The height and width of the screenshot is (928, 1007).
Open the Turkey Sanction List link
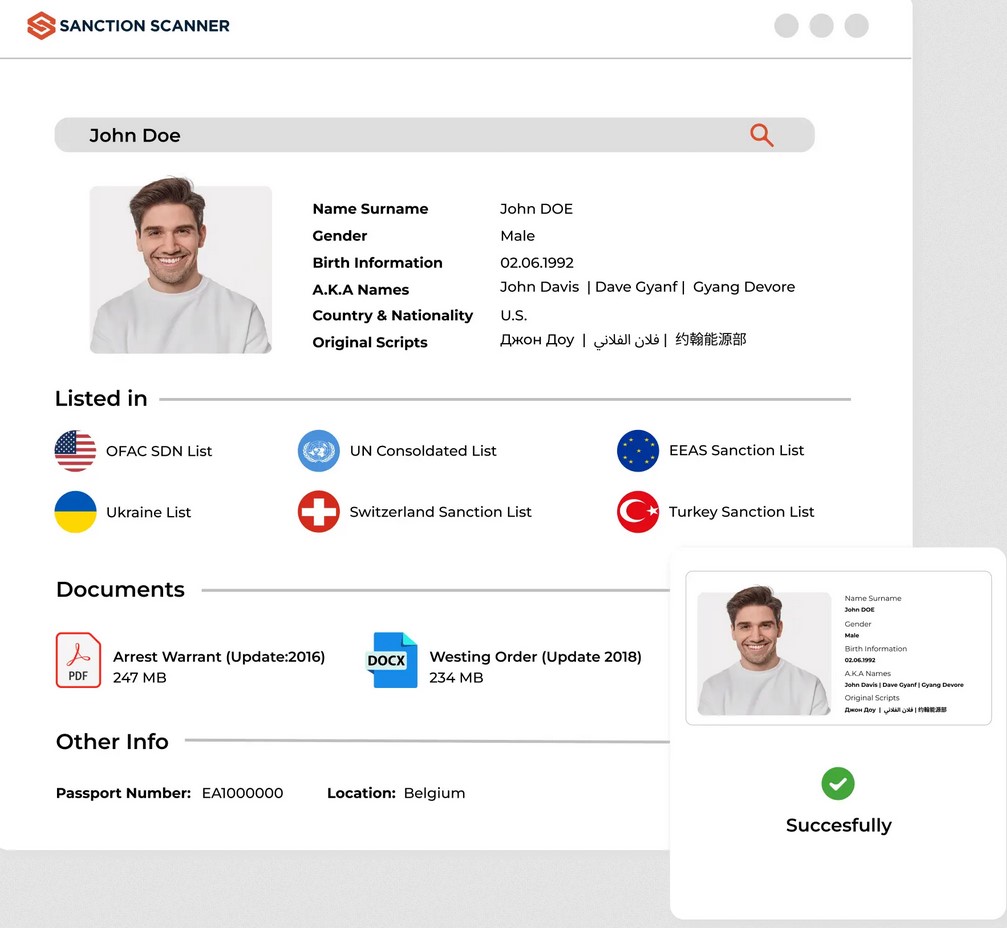coord(741,512)
